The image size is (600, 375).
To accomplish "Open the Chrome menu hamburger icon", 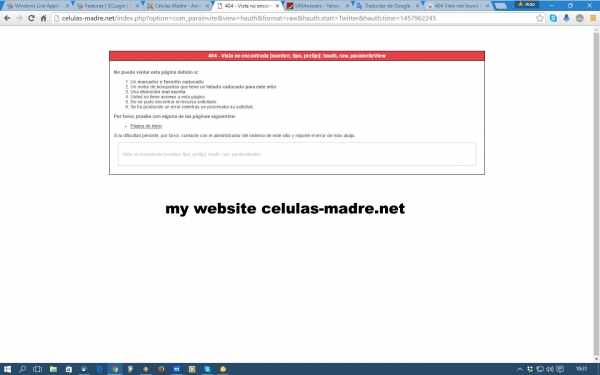I will (x=593, y=18).
